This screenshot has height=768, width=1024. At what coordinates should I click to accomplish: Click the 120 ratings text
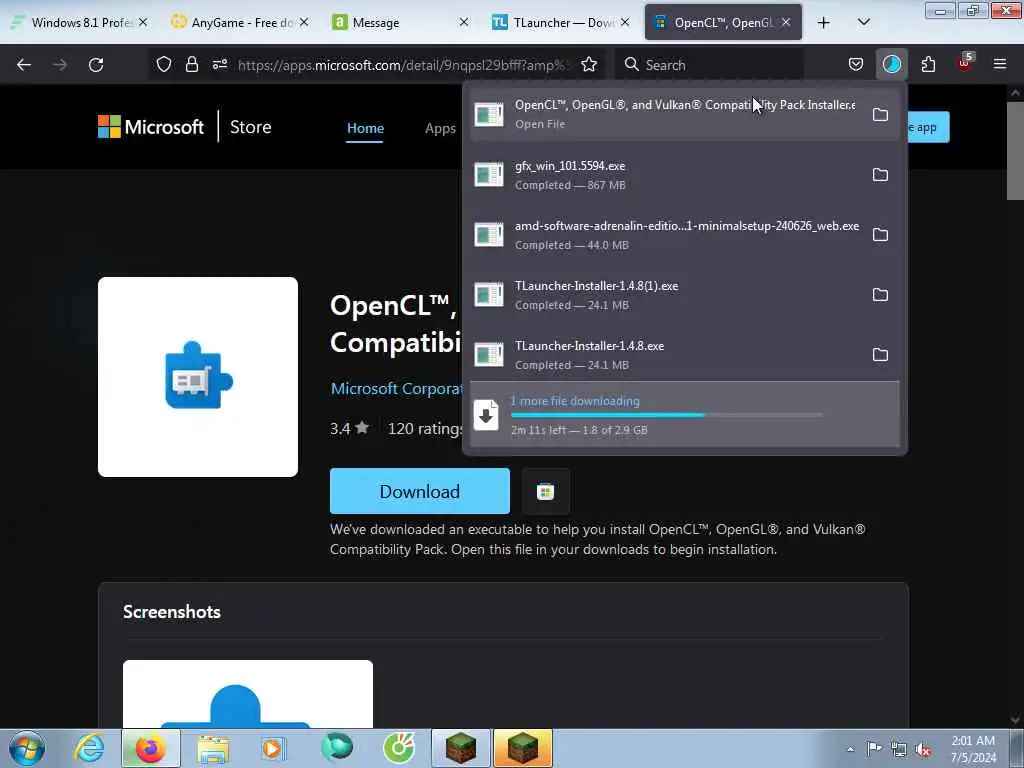(426, 428)
